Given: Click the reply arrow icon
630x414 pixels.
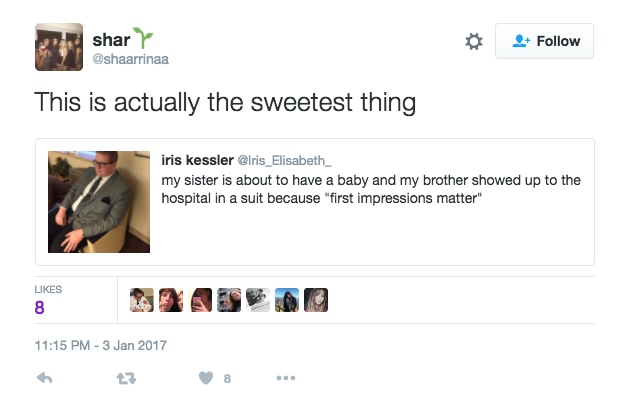Looking at the screenshot, I should 45,378.
